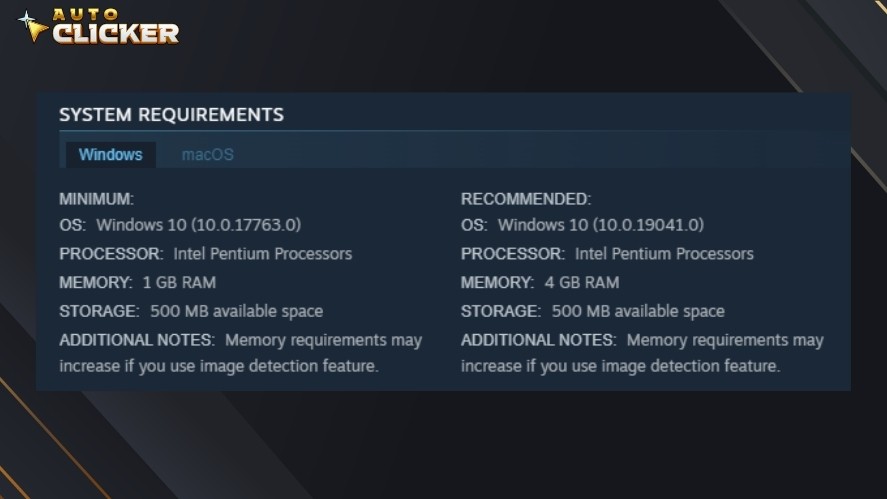This screenshot has width=887, height=499.
Task: Click minimum column 'image detection feature' line
Action: 219,366
